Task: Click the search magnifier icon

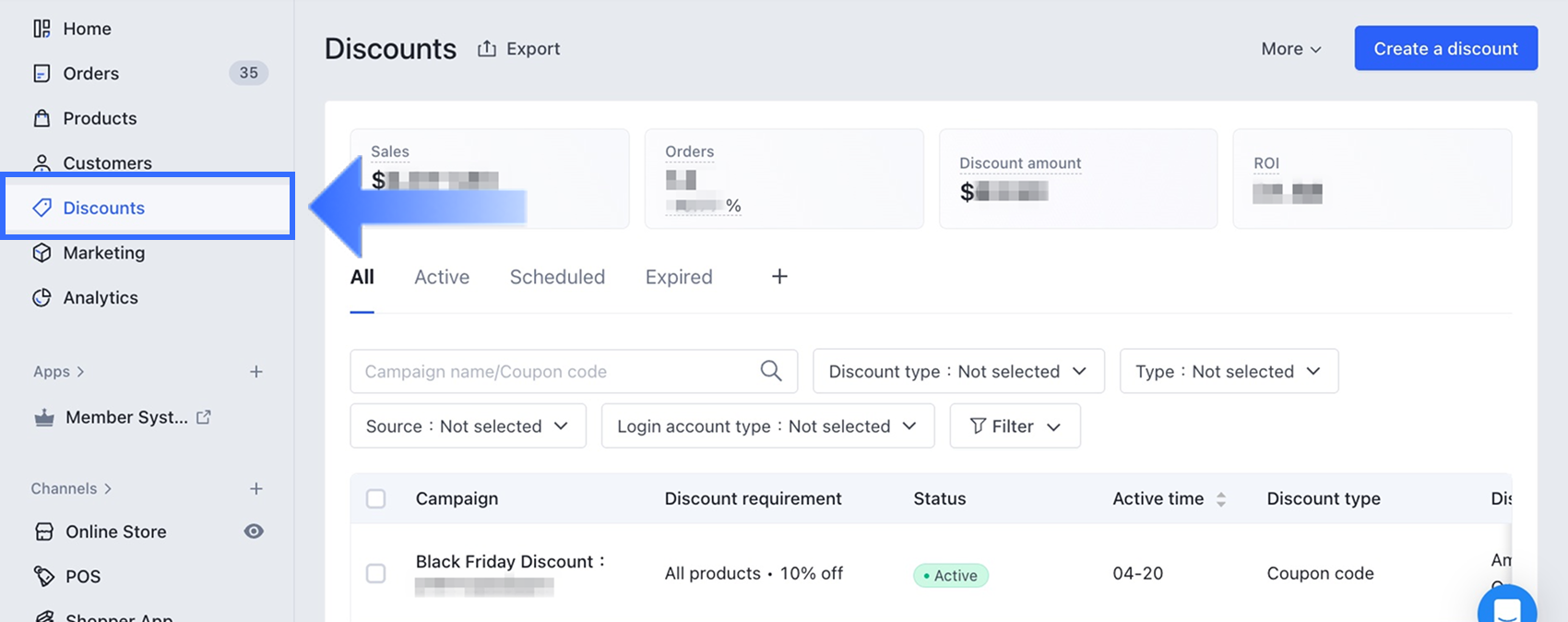Action: 771,371
